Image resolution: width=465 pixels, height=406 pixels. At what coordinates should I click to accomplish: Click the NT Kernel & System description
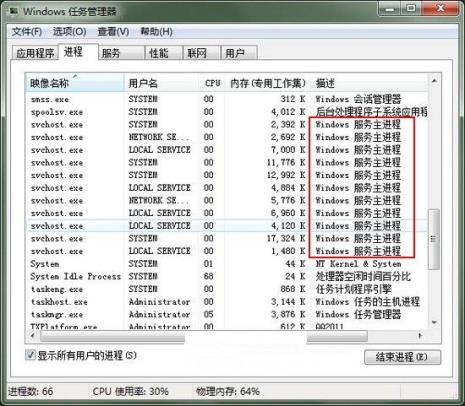[358, 264]
